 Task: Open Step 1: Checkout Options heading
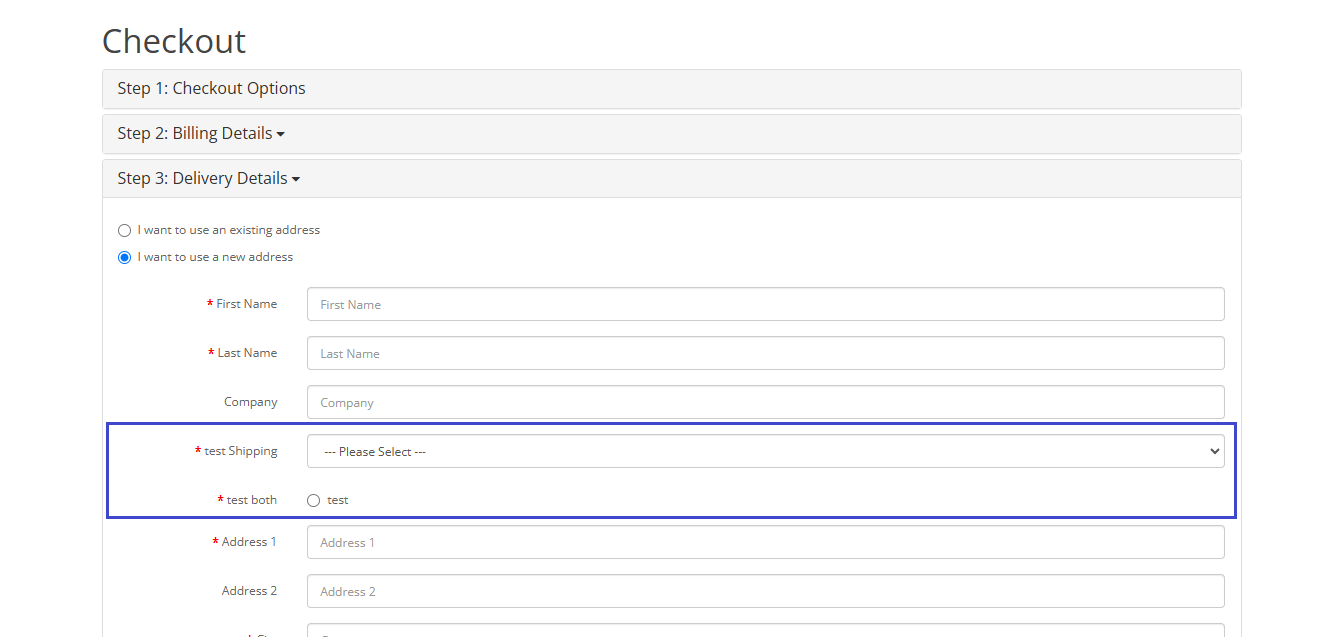pos(211,89)
